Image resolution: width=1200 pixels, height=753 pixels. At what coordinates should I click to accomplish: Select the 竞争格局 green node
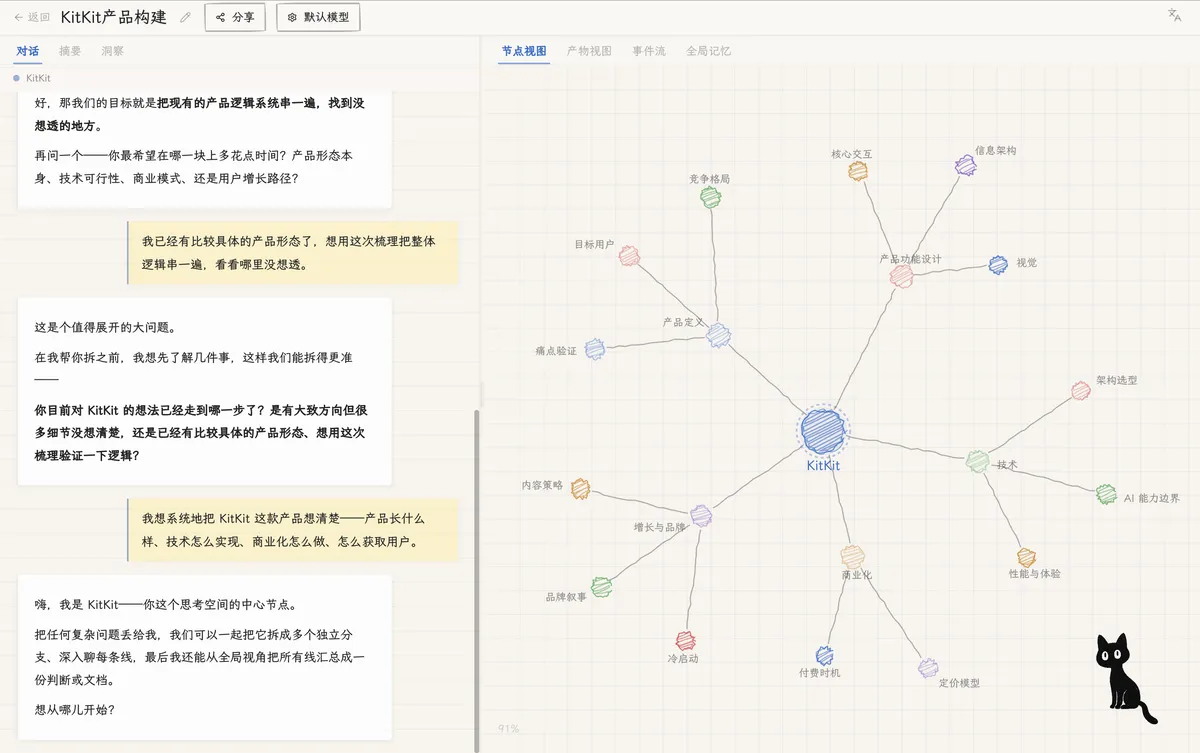coord(710,198)
